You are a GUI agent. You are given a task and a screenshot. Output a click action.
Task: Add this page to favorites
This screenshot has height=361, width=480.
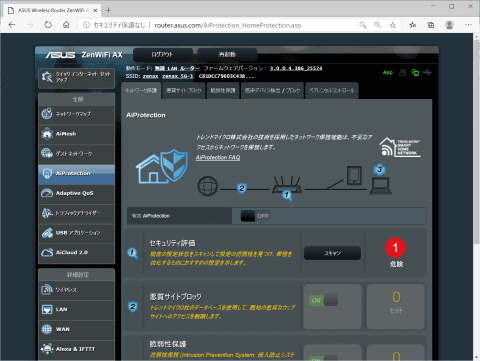[x=393, y=25]
